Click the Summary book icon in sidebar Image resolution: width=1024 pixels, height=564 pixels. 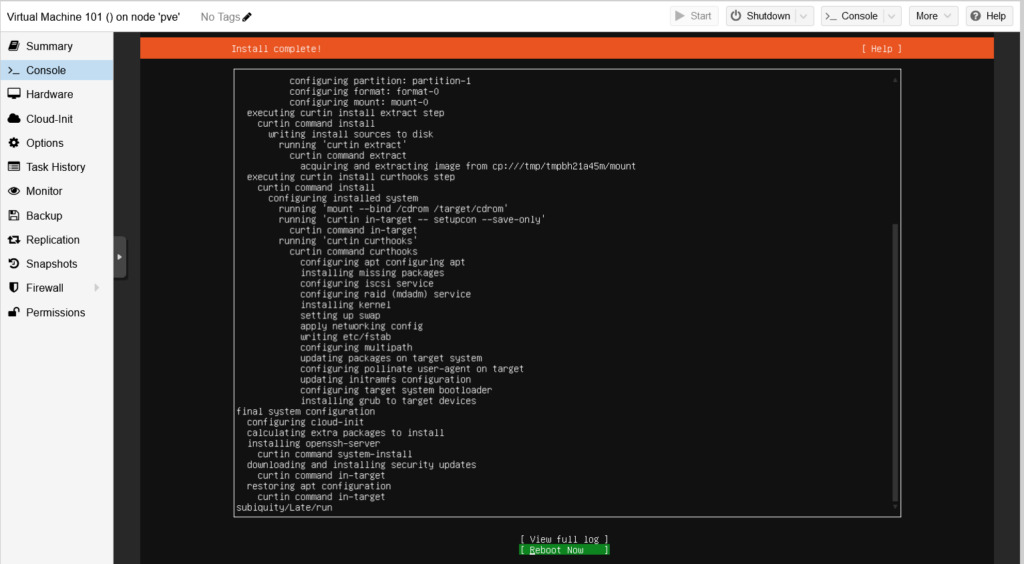[x=14, y=46]
